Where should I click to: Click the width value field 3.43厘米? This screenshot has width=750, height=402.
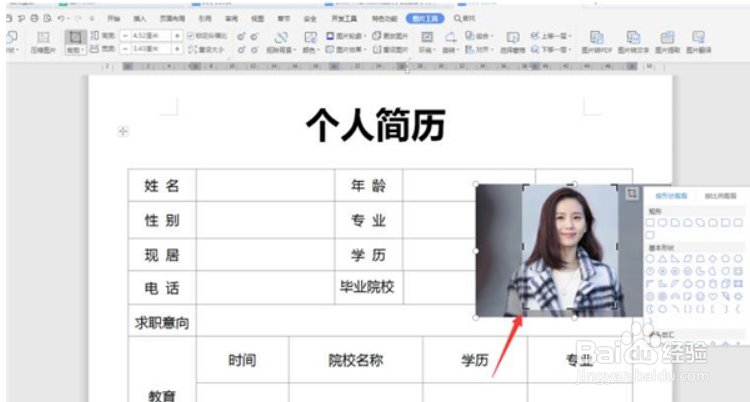coord(151,49)
